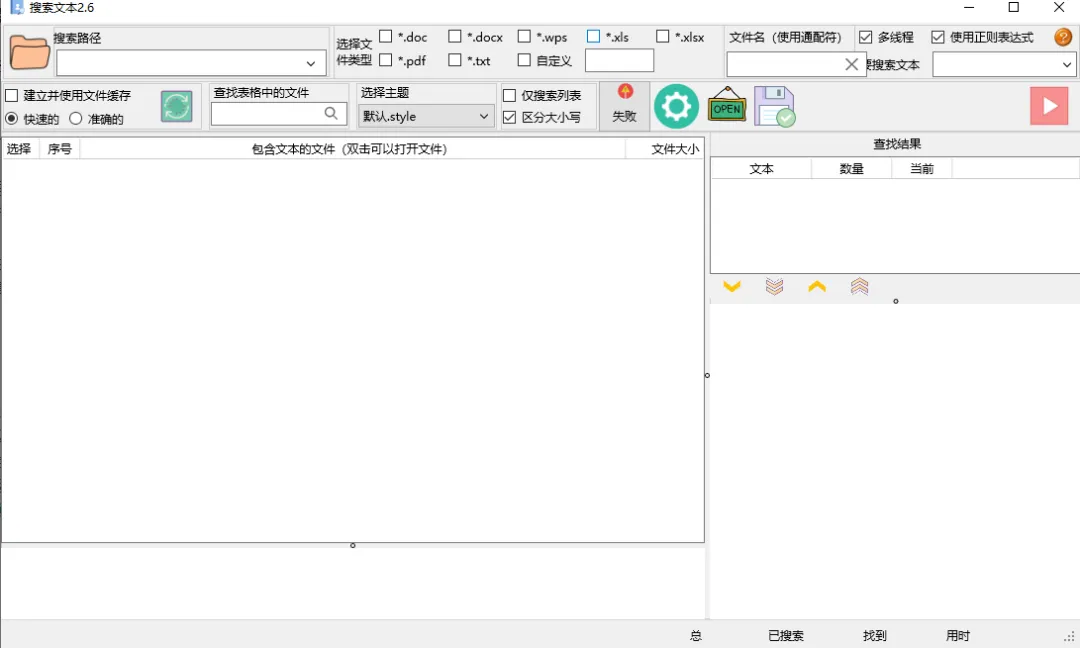Click the green refresh cache icon

pyautogui.click(x=176, y=105)
